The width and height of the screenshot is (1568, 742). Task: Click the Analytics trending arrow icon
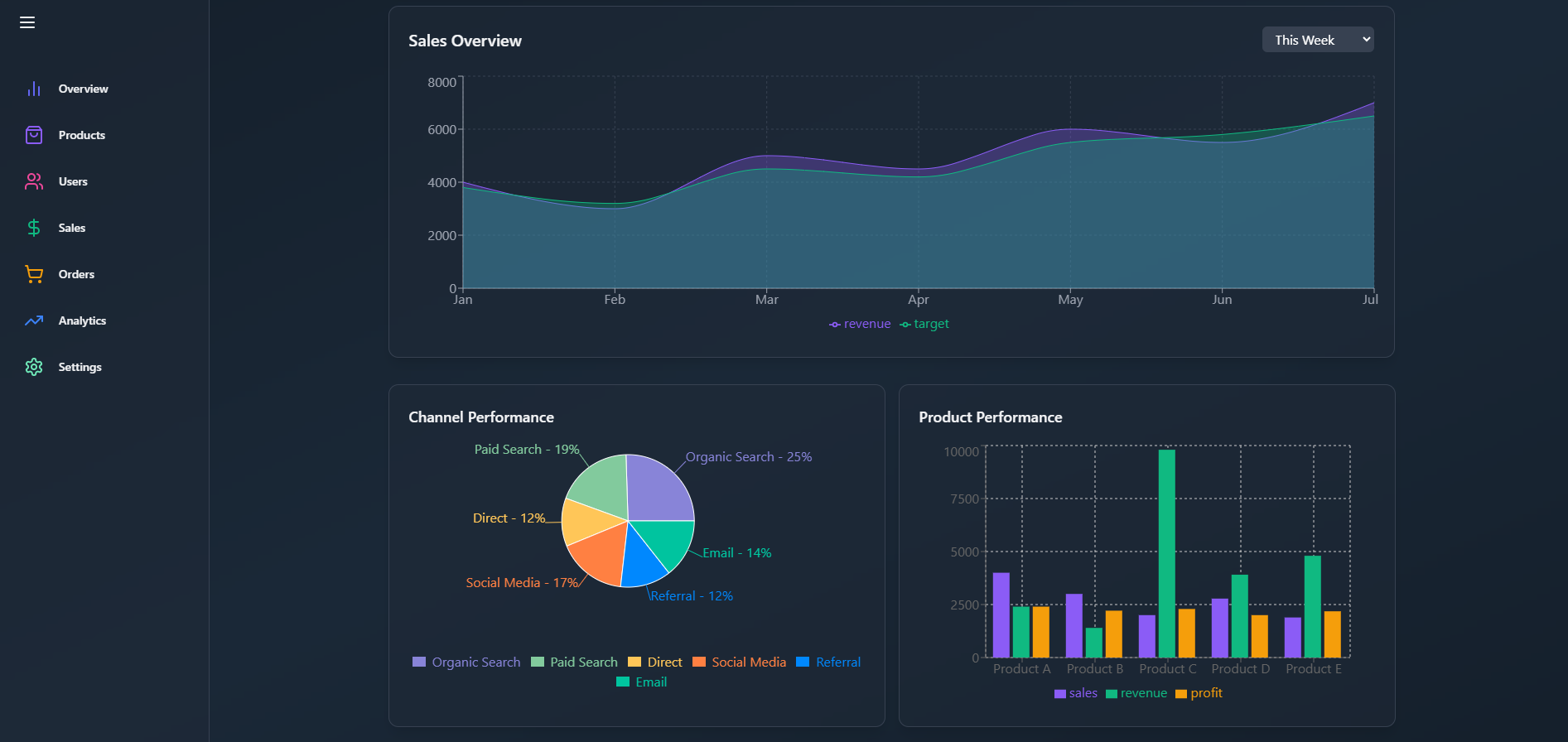[x=34, y=320]
